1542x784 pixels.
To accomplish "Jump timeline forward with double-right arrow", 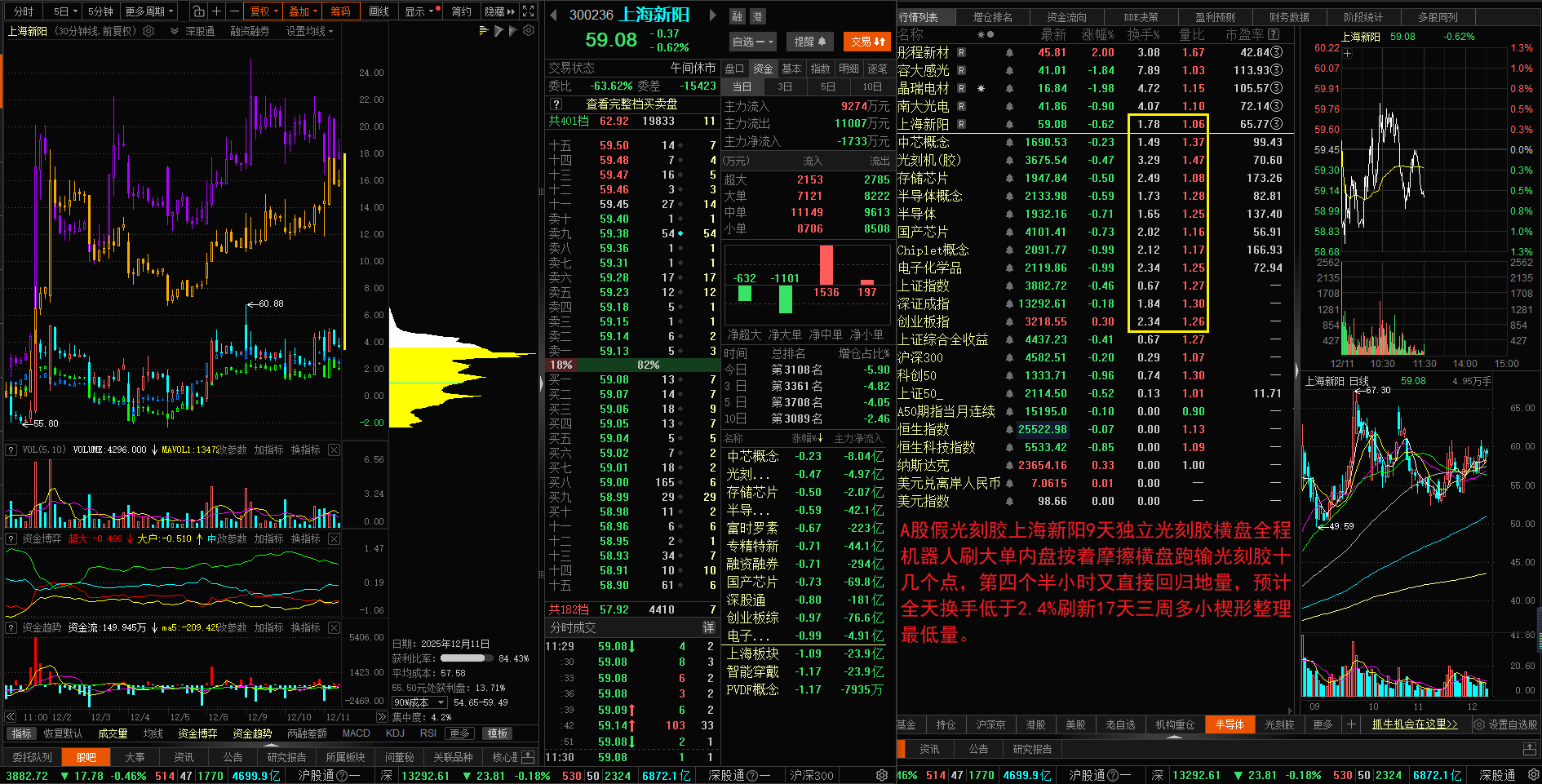I will point(381,717).
